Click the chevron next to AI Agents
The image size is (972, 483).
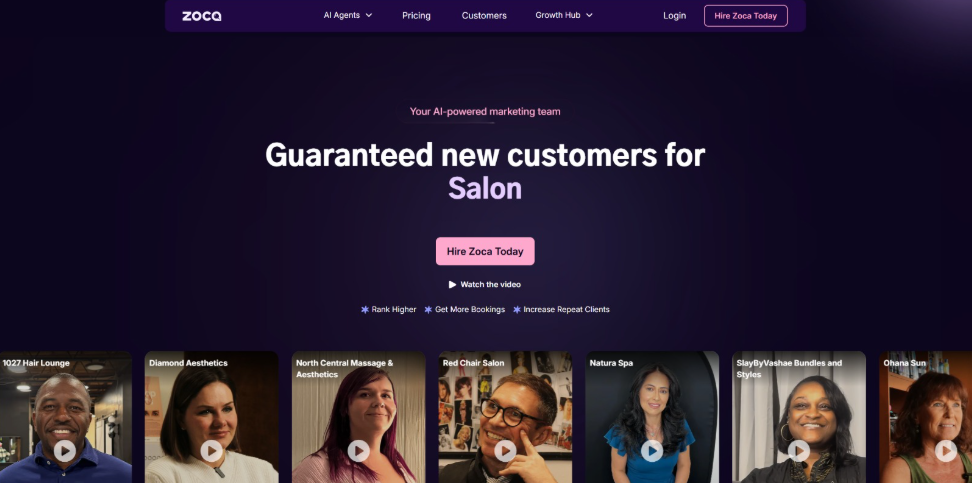369,16
